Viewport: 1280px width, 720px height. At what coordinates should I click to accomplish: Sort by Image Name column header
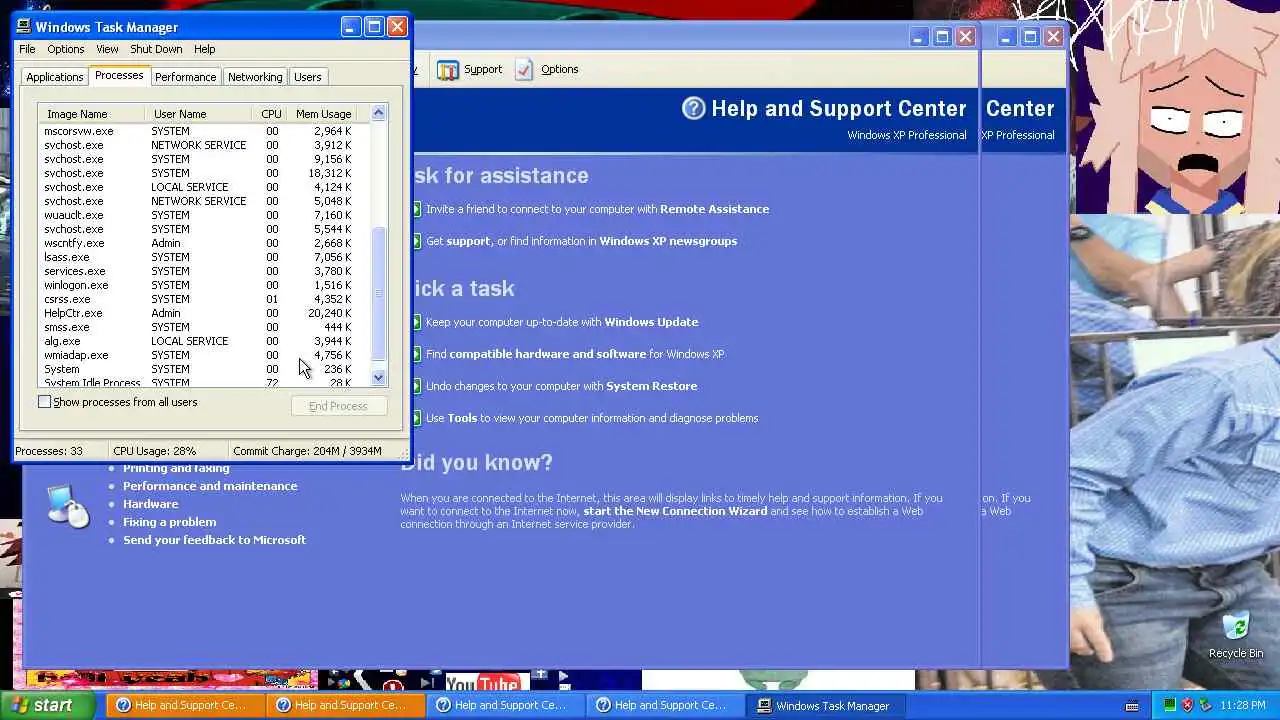91,114
